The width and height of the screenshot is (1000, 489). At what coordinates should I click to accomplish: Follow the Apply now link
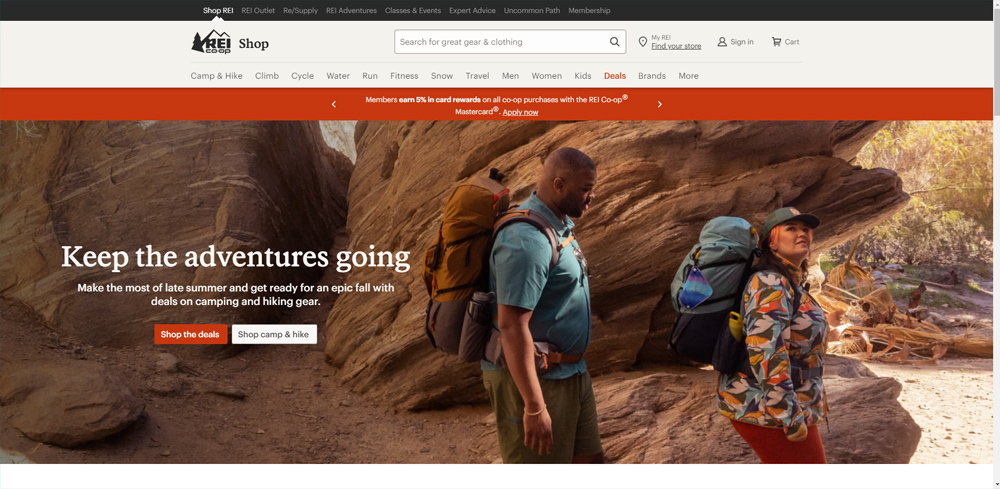pos(520,112)
